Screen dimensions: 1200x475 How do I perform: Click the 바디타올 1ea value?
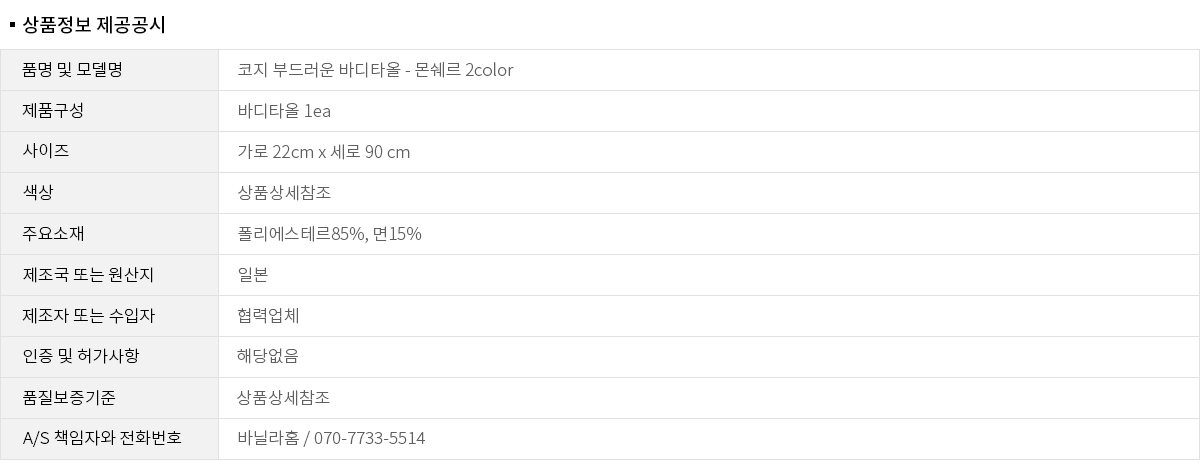[x=284, y=111]
